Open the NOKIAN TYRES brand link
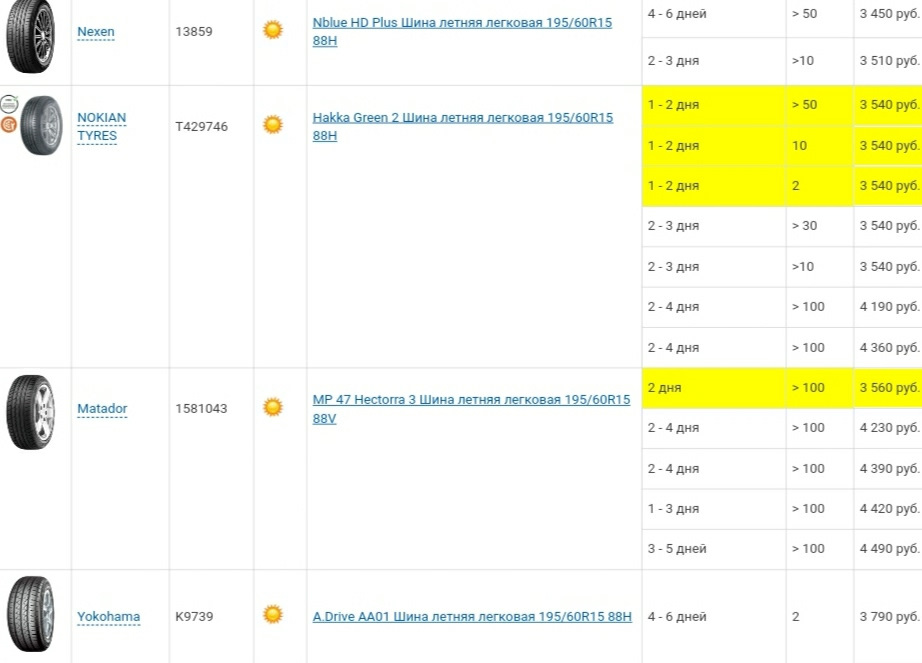The width and height of the screenshot is (922, 663). 101,127
